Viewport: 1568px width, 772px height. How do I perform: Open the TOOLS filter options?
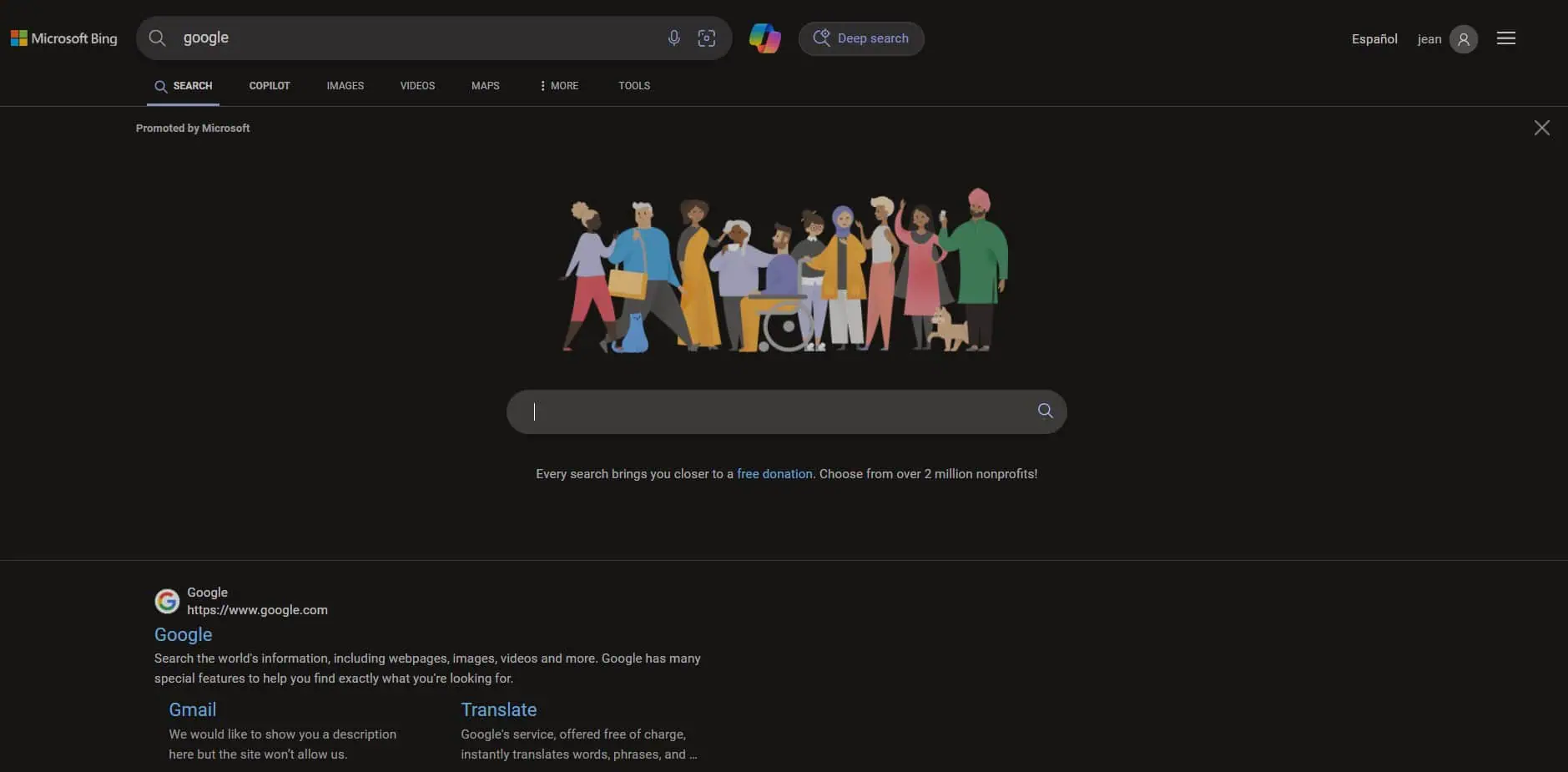coord(633,86)
